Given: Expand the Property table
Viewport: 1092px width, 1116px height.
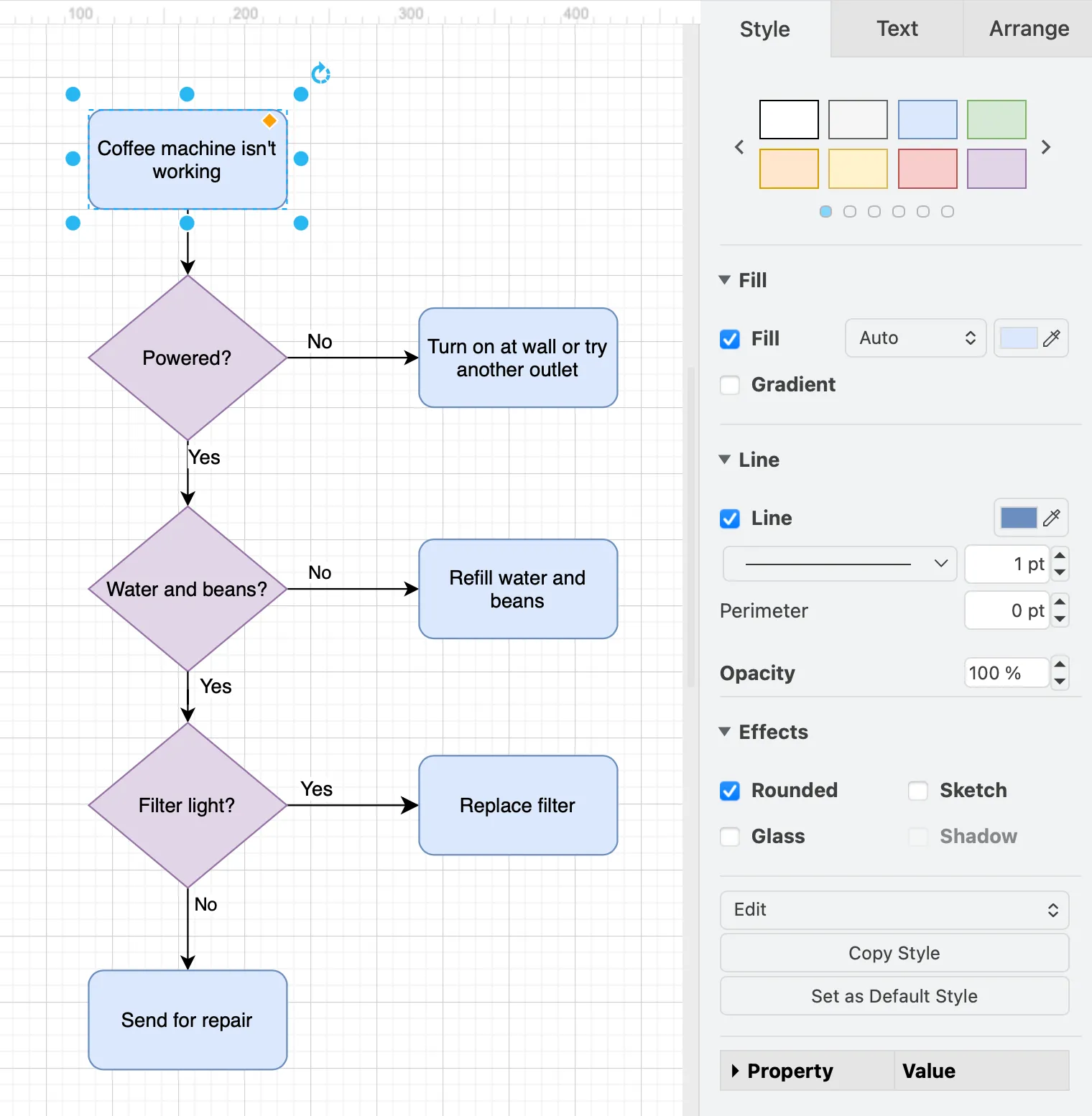Looking at the screenshot, I should pyautogui.click(x=735, y=1071).
